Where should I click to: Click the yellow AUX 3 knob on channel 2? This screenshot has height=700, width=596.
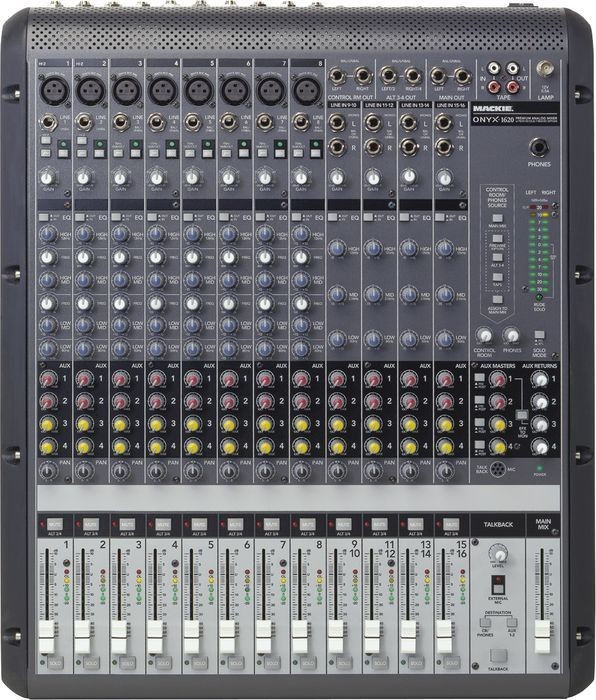tap(83, 424)
